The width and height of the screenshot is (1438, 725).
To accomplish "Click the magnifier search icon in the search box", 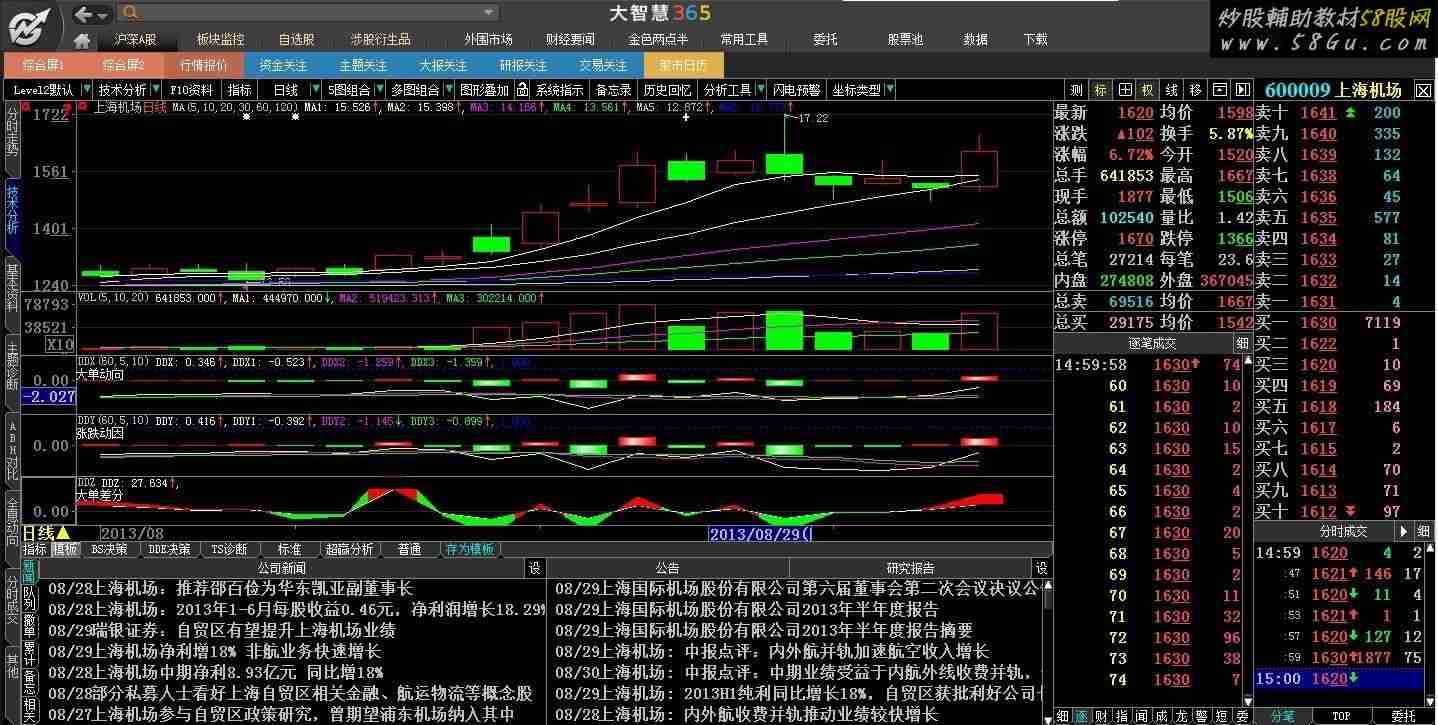I will click(x=128, y=13).
